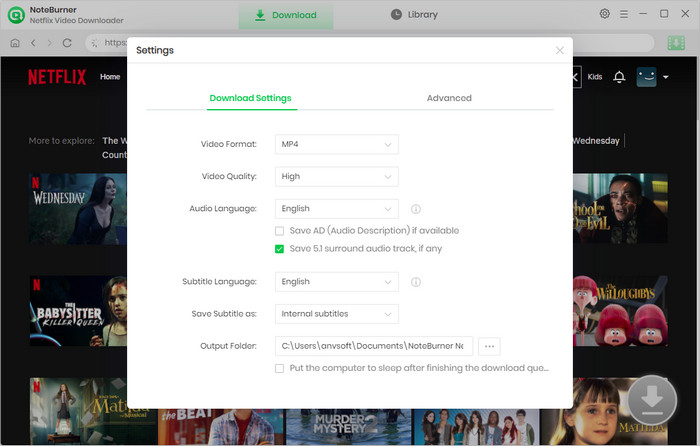Image resolution: width=700 pixels, height=446 pixels.
Task: Open the Wednesday show thumbnail
Action: [x=78, y=209]
